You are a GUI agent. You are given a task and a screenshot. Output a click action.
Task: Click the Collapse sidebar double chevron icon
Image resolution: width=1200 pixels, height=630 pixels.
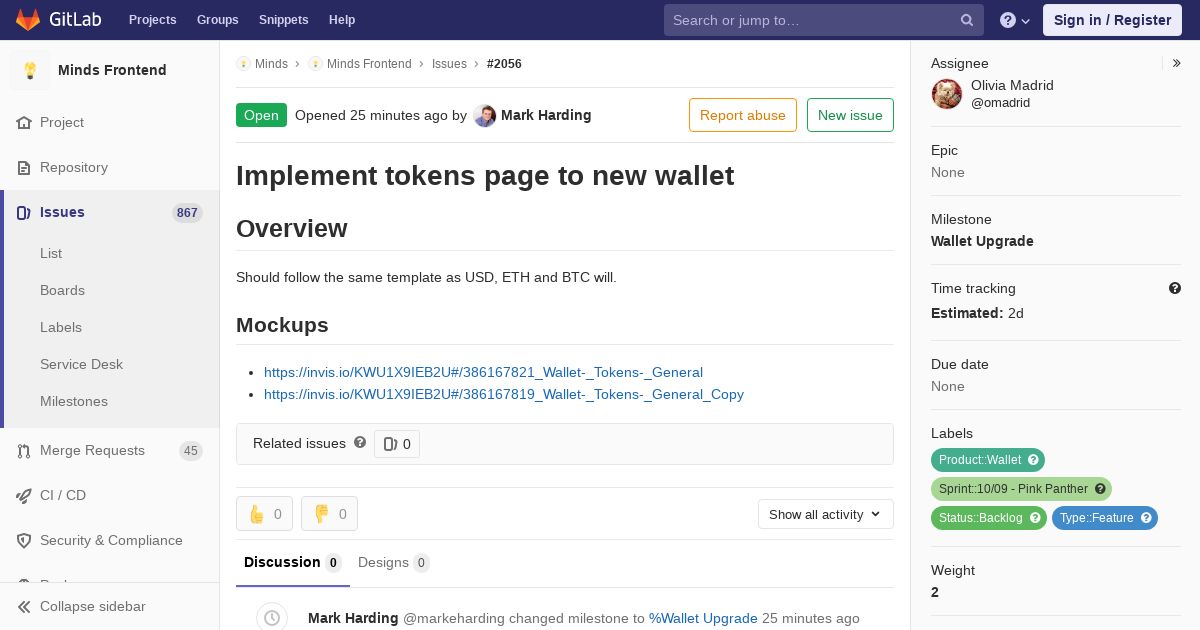[x=24, y=607]
